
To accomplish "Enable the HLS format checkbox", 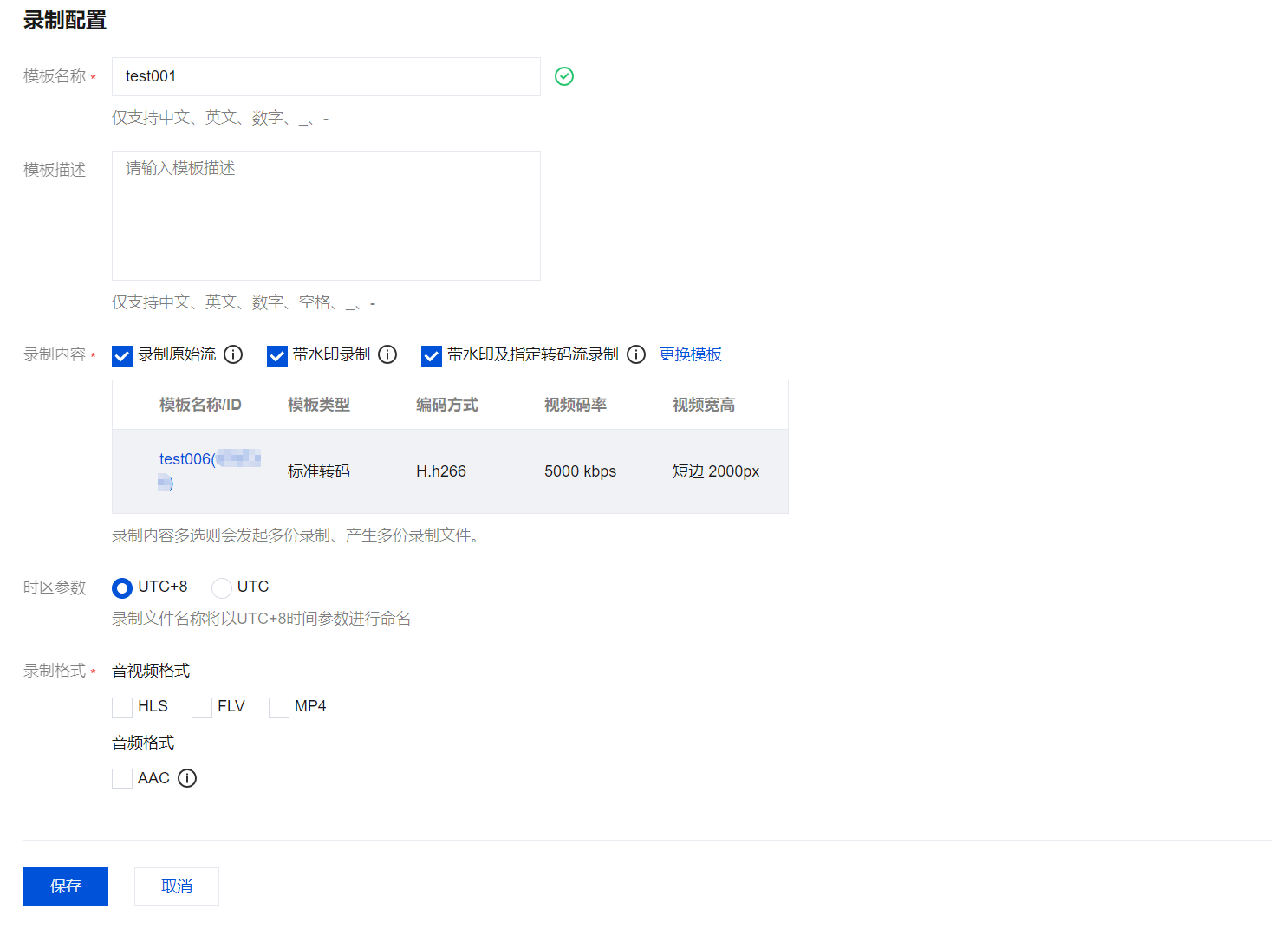I will coord(122,708).
